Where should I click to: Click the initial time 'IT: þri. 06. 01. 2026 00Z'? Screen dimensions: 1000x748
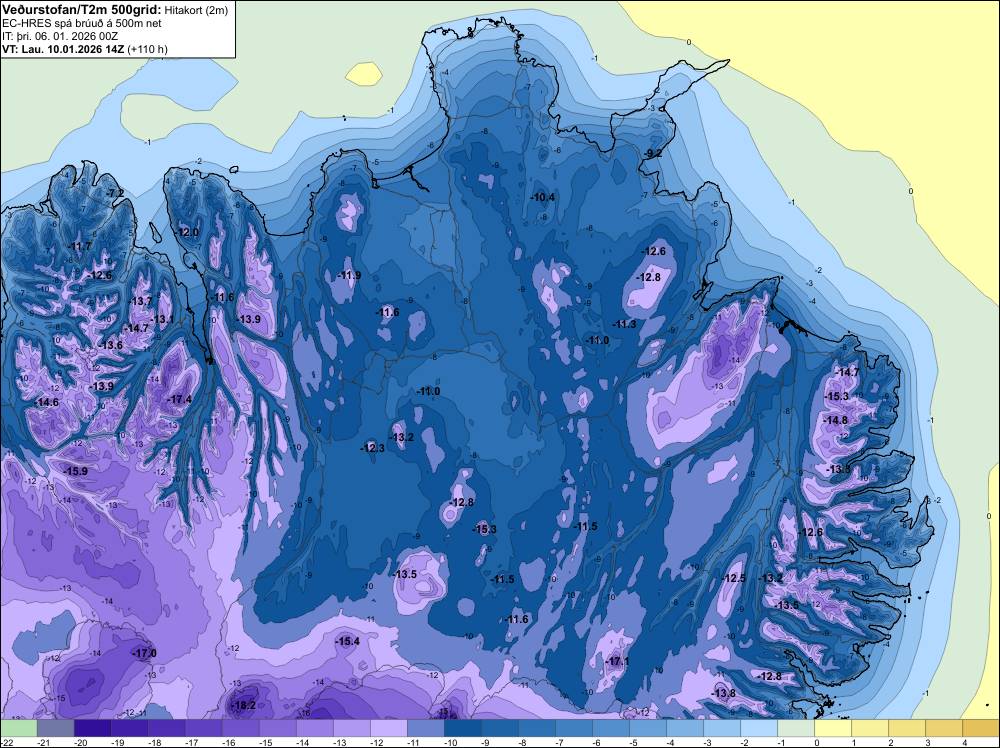60,36
